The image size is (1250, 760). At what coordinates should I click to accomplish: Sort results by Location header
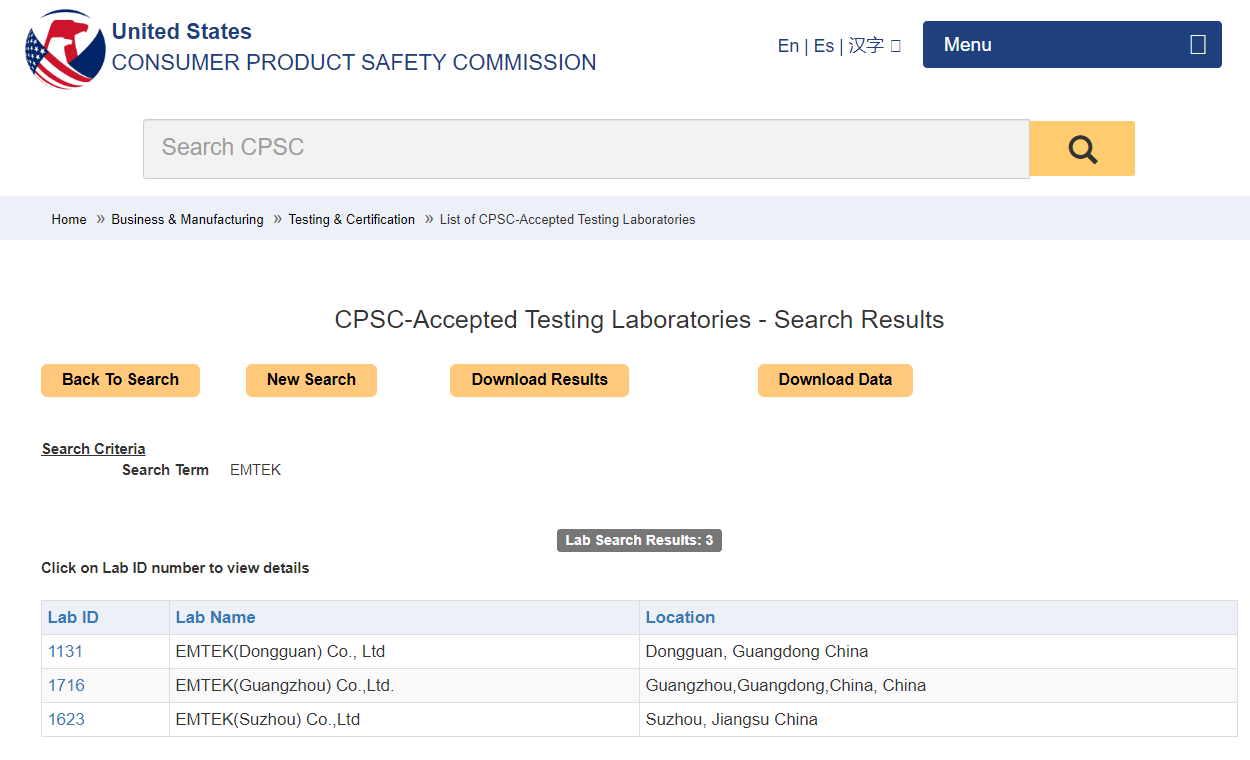click(680, 618)
